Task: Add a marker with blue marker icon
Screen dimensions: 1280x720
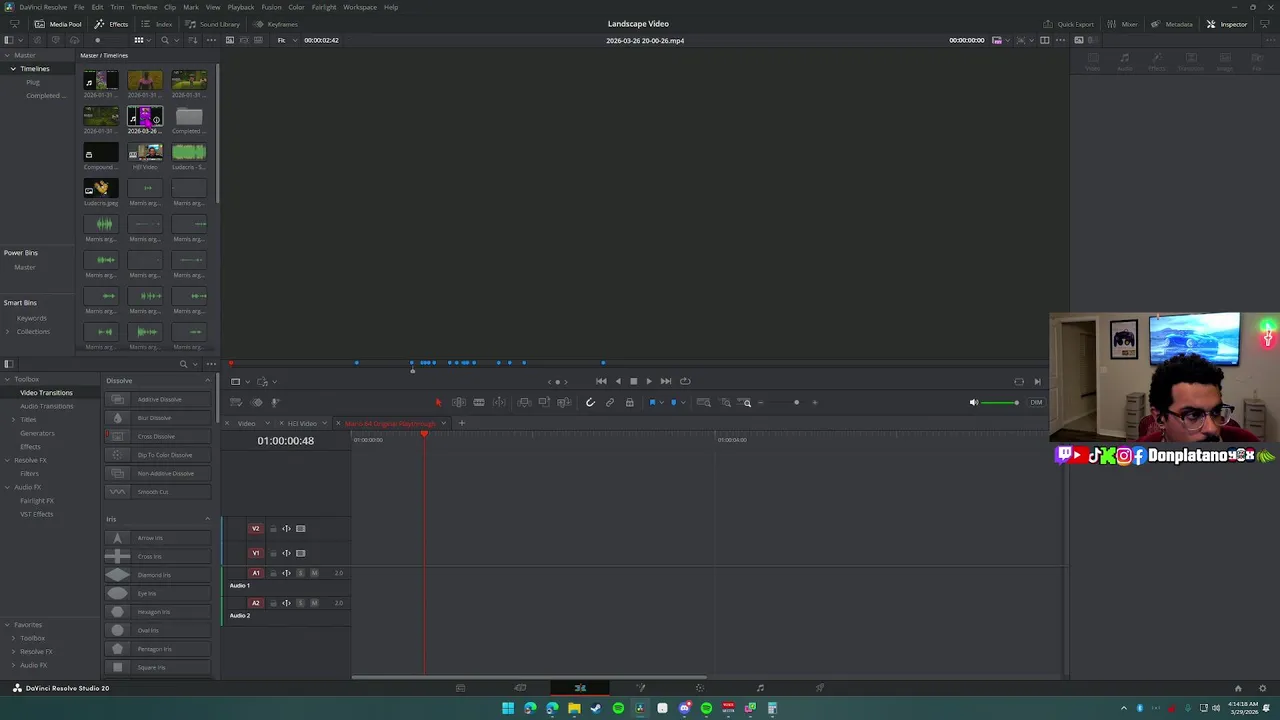Action: [x=673, y=402]
